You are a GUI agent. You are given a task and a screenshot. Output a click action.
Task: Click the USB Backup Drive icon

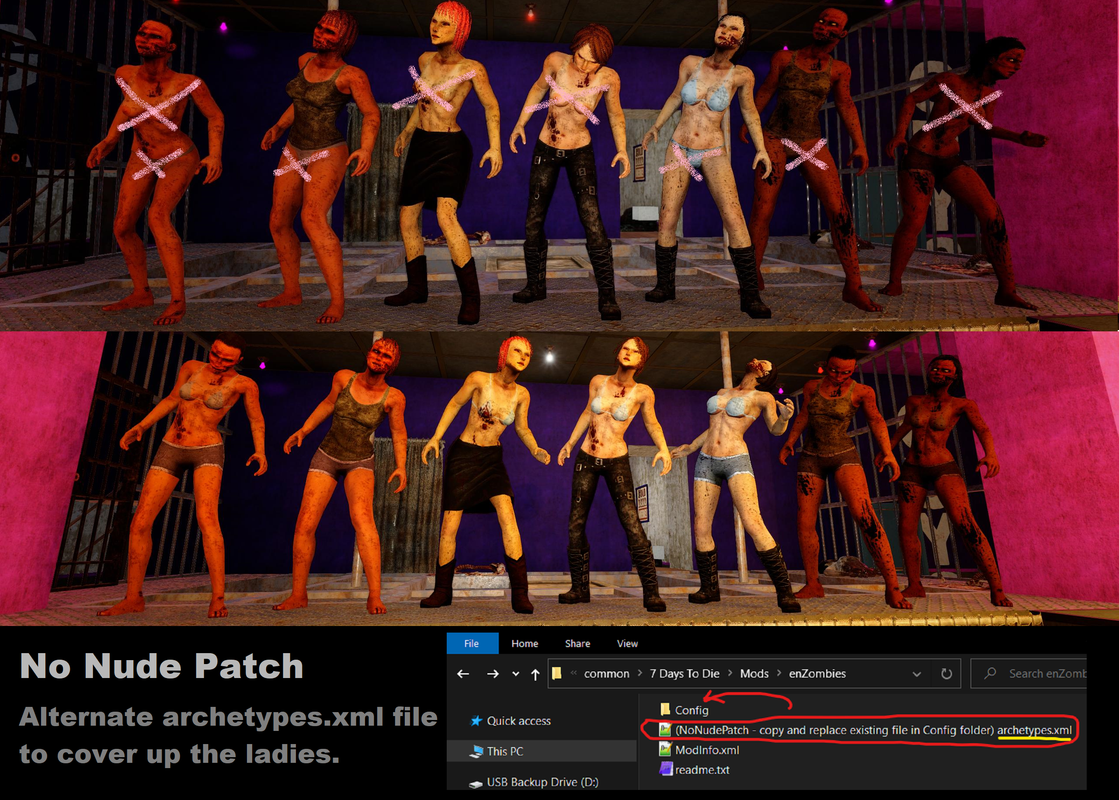[x=476, y=784]
